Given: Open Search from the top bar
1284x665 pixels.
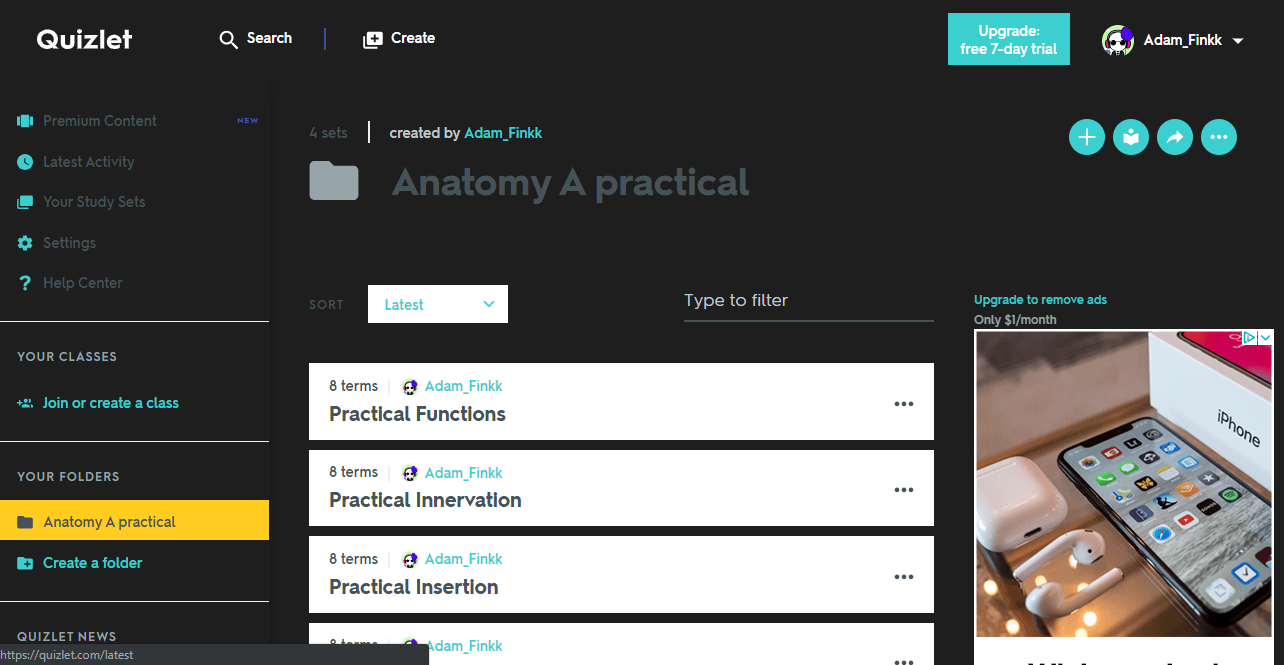Looking at the screenshot, I should (255, 38).
